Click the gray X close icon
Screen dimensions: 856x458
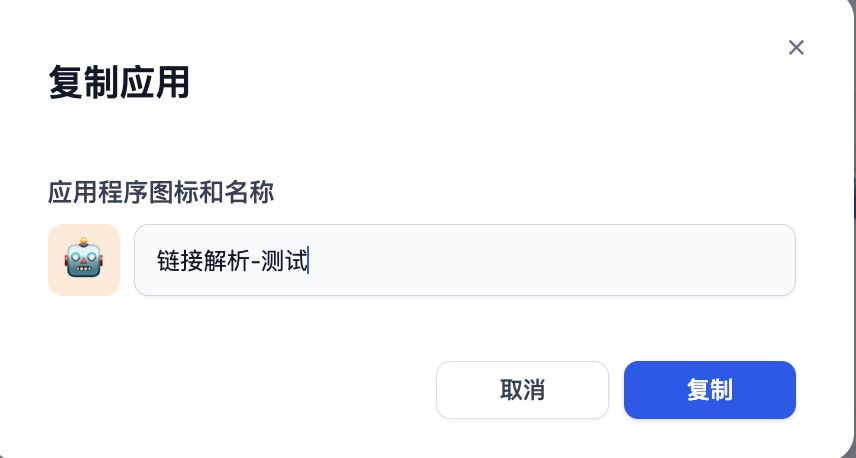click(796, 47)
